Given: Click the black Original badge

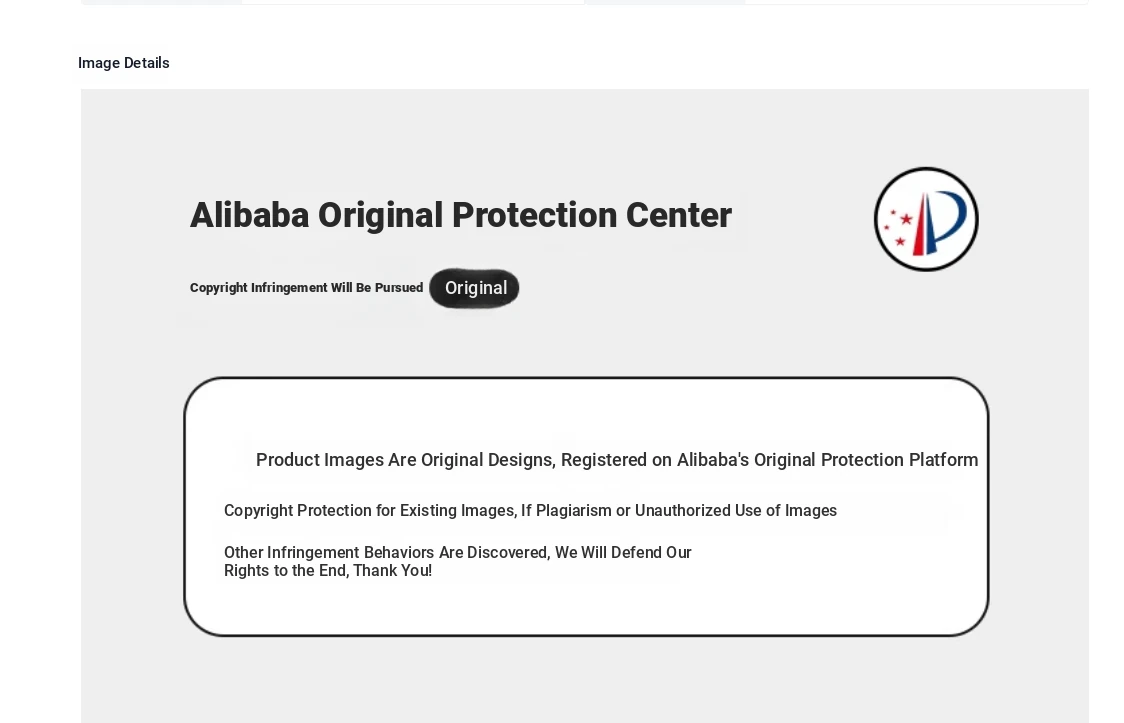Looking at the screenshot, I should point(475,288).
